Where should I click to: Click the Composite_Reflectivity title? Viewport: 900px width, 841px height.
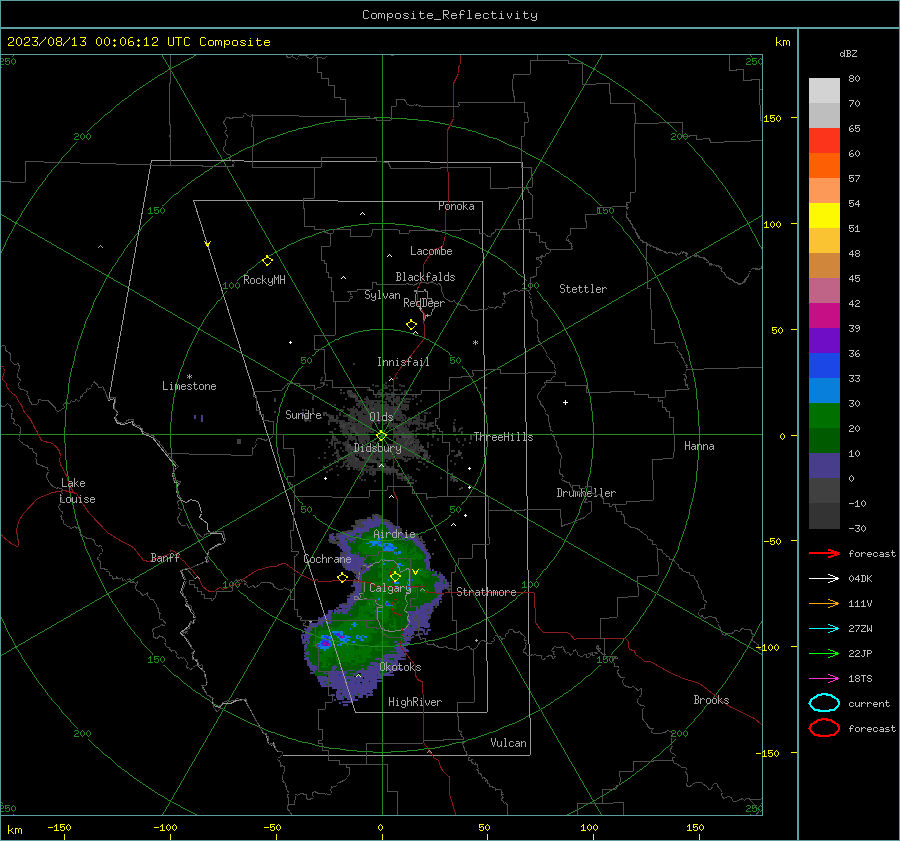tap(450, 15)
